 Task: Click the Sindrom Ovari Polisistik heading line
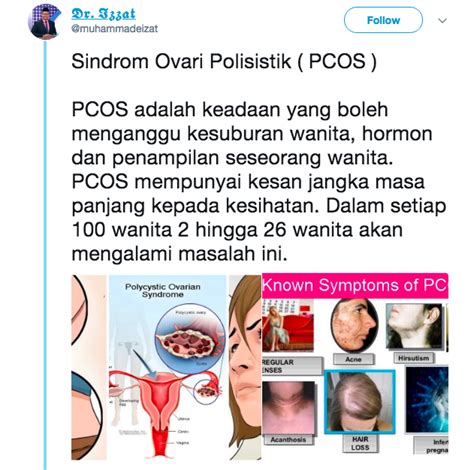click(x=224, y=61)
